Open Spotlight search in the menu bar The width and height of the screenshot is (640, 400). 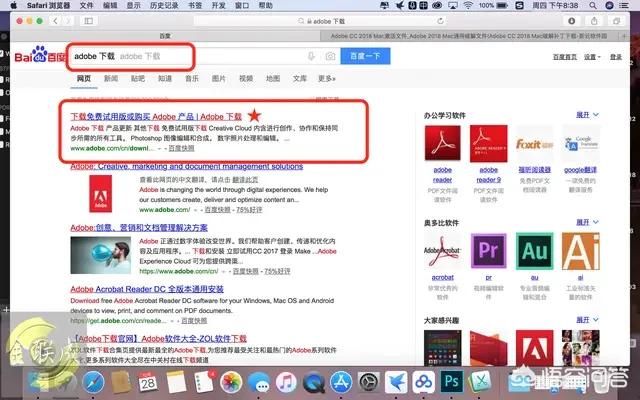point(593,5)
